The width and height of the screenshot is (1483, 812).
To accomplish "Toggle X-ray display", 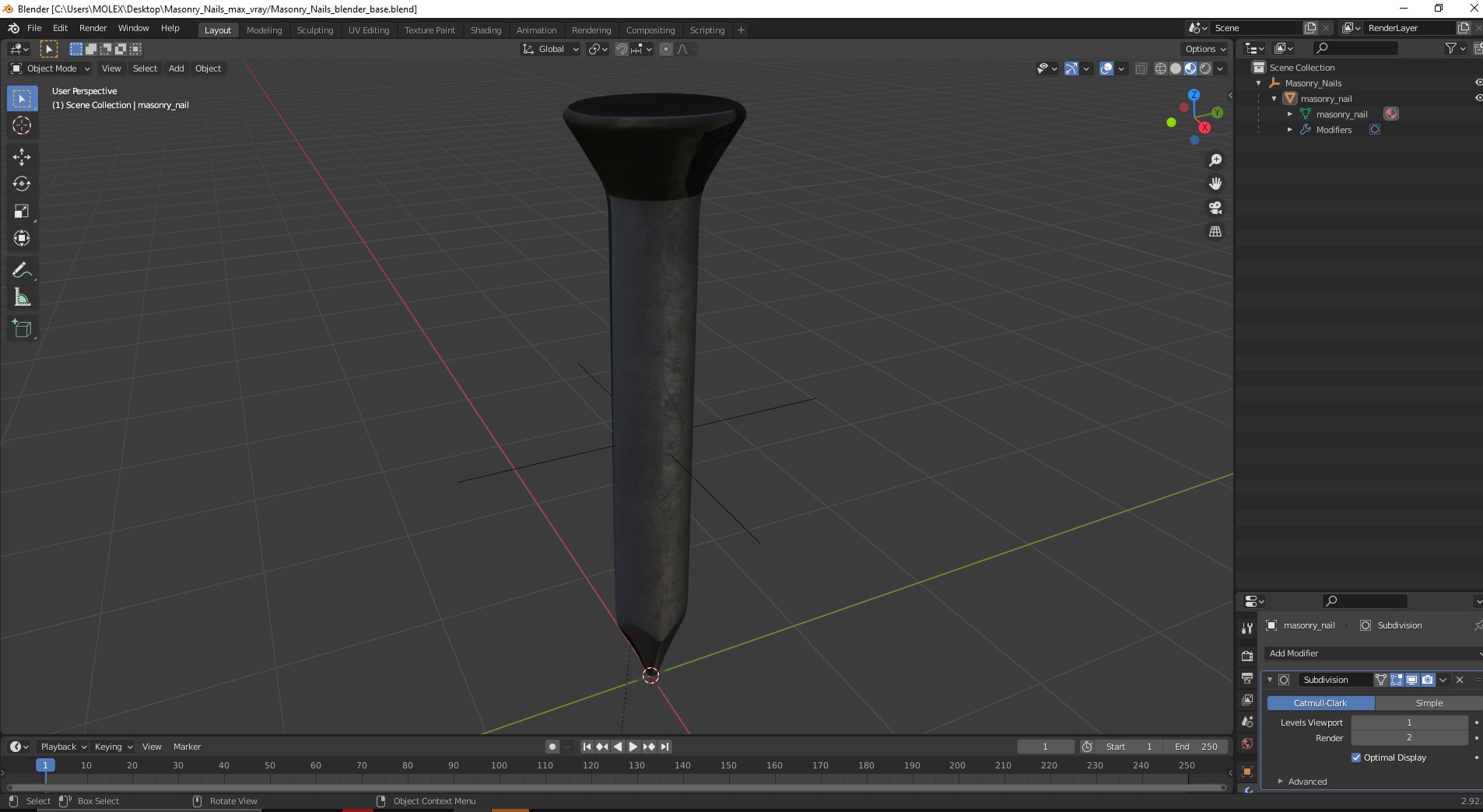I will point(1141,68).
